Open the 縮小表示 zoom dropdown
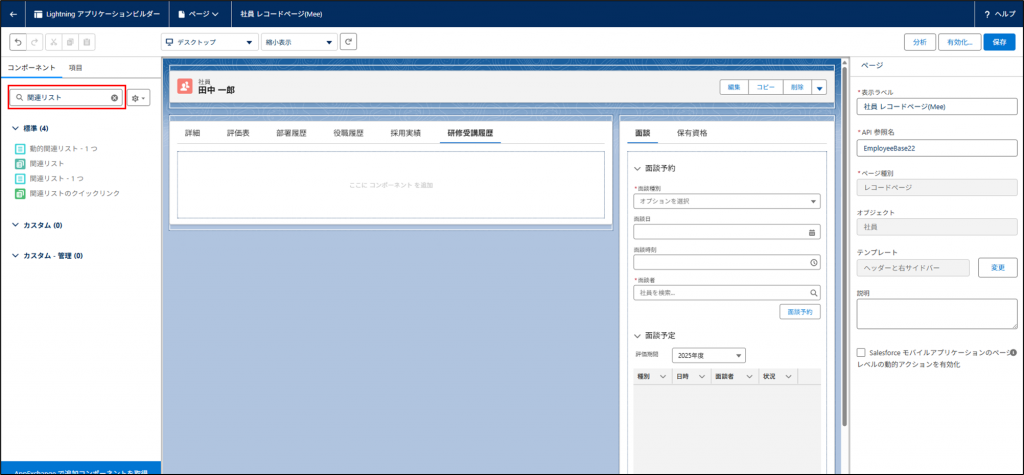The image size is (1024, 475). [x=299, y=42]
